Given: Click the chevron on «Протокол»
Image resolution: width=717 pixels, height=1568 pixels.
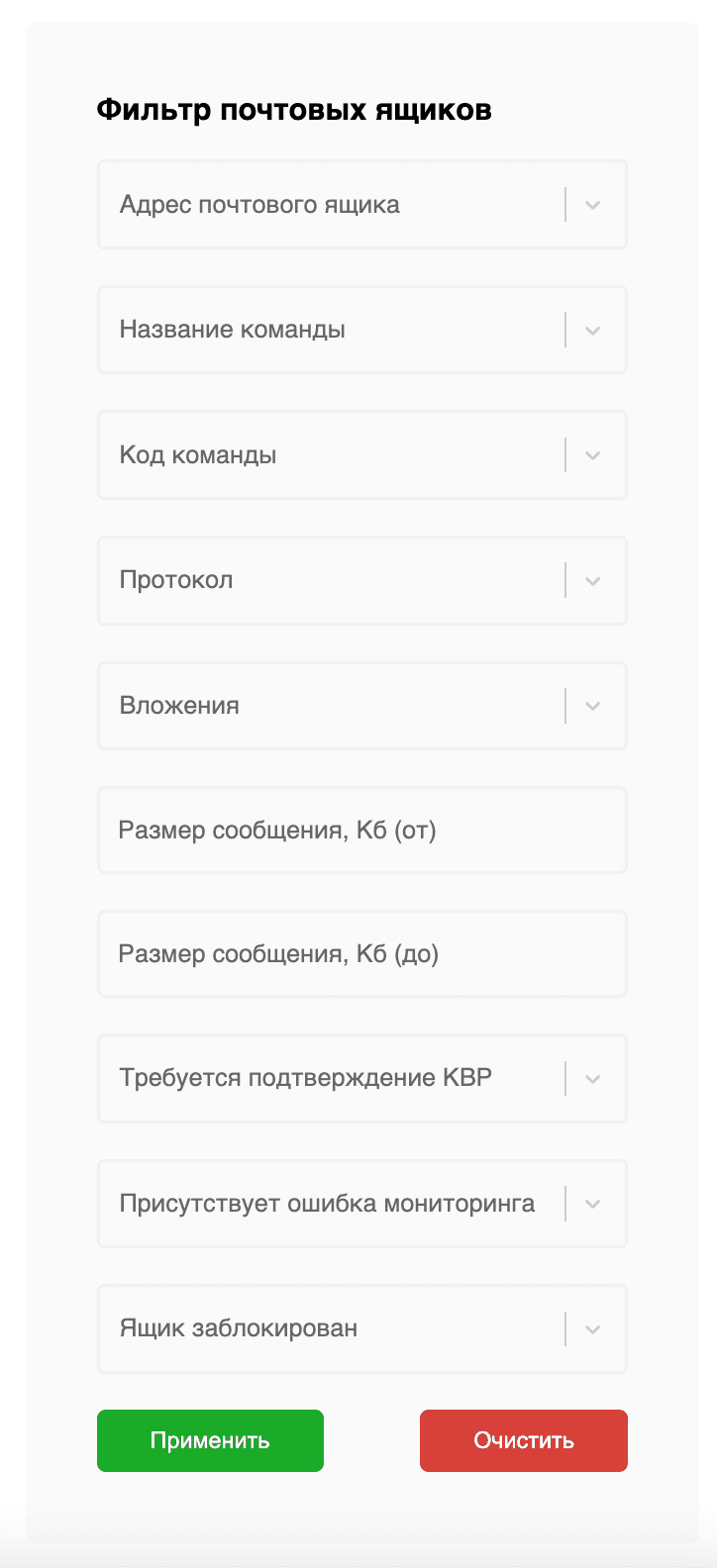Looking at the screenshot, I should 592,580.
